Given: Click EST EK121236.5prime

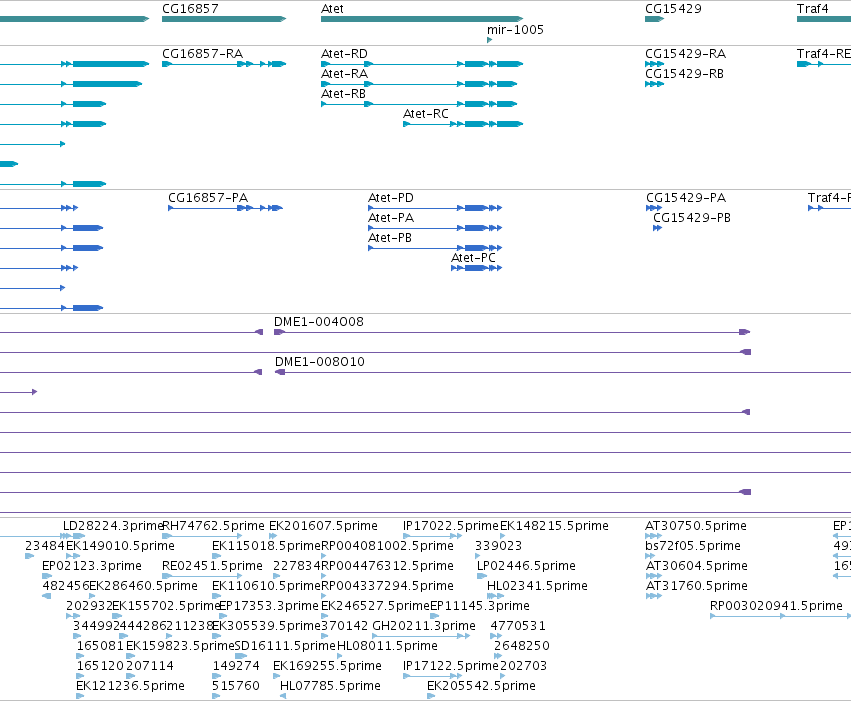Looking at the screenshot, I should pos(130,686).
